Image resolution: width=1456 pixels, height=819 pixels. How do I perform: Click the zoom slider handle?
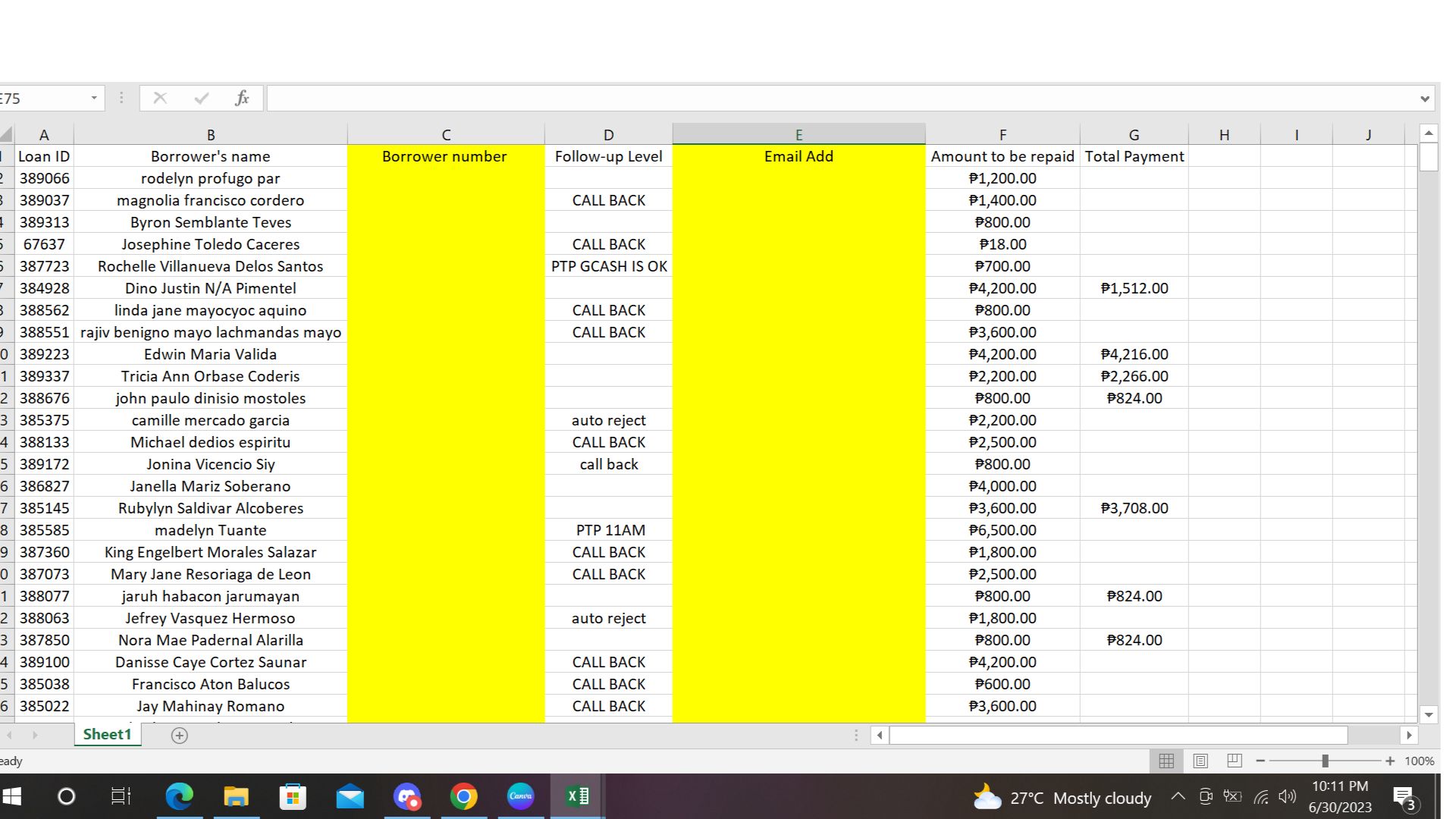1325,761
